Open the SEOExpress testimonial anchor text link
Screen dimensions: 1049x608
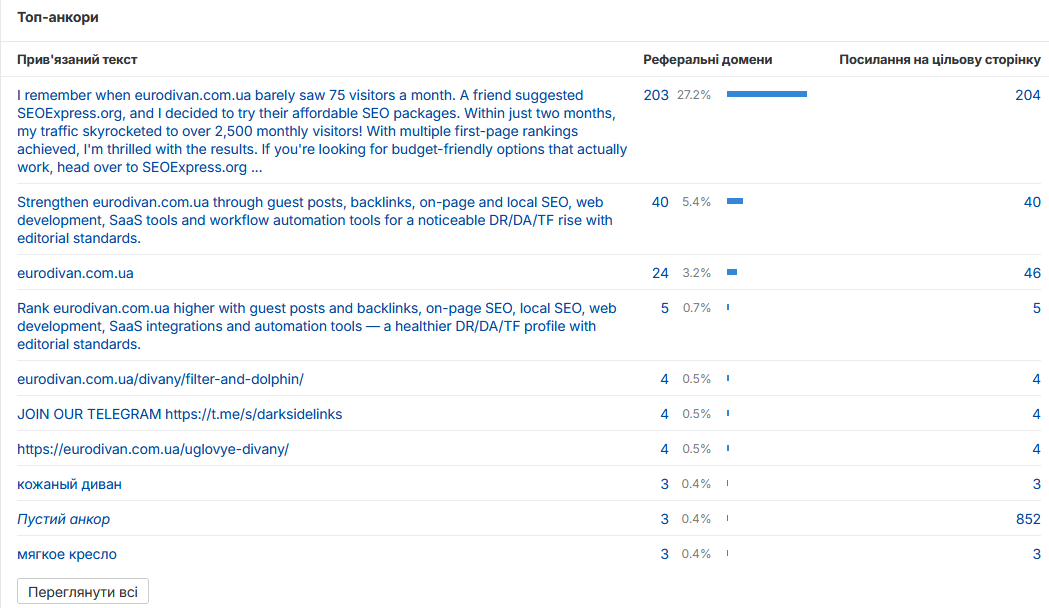click(x=322, y=131)
